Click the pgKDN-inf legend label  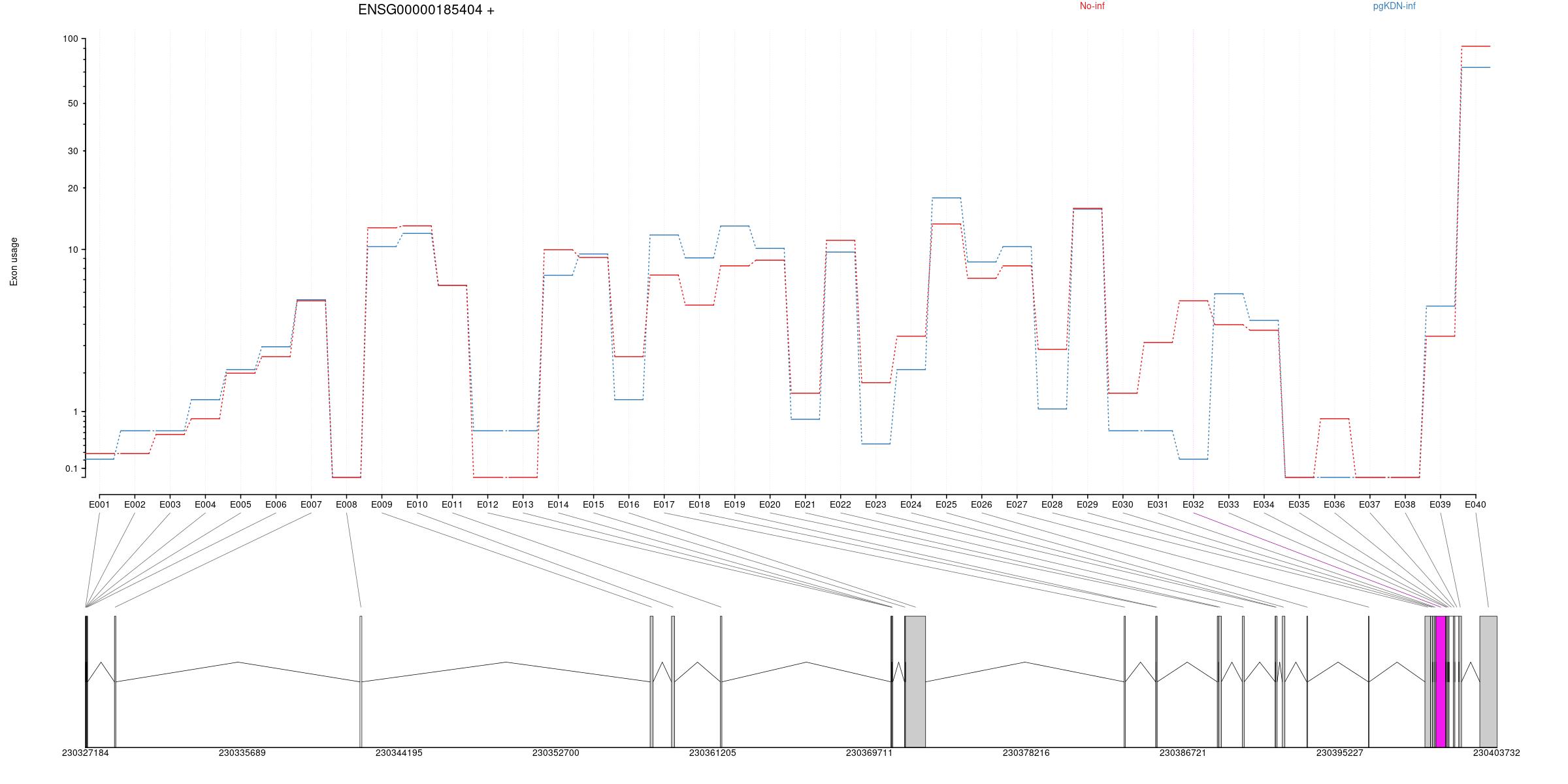tap(1394, 7)
